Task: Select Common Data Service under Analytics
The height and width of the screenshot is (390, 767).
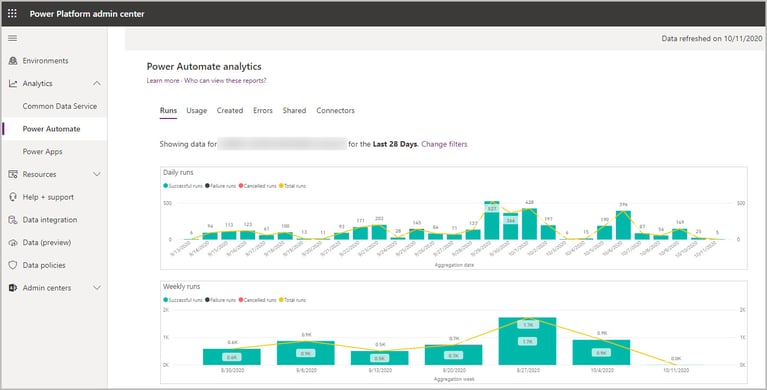Action: (x=60, y=106)
